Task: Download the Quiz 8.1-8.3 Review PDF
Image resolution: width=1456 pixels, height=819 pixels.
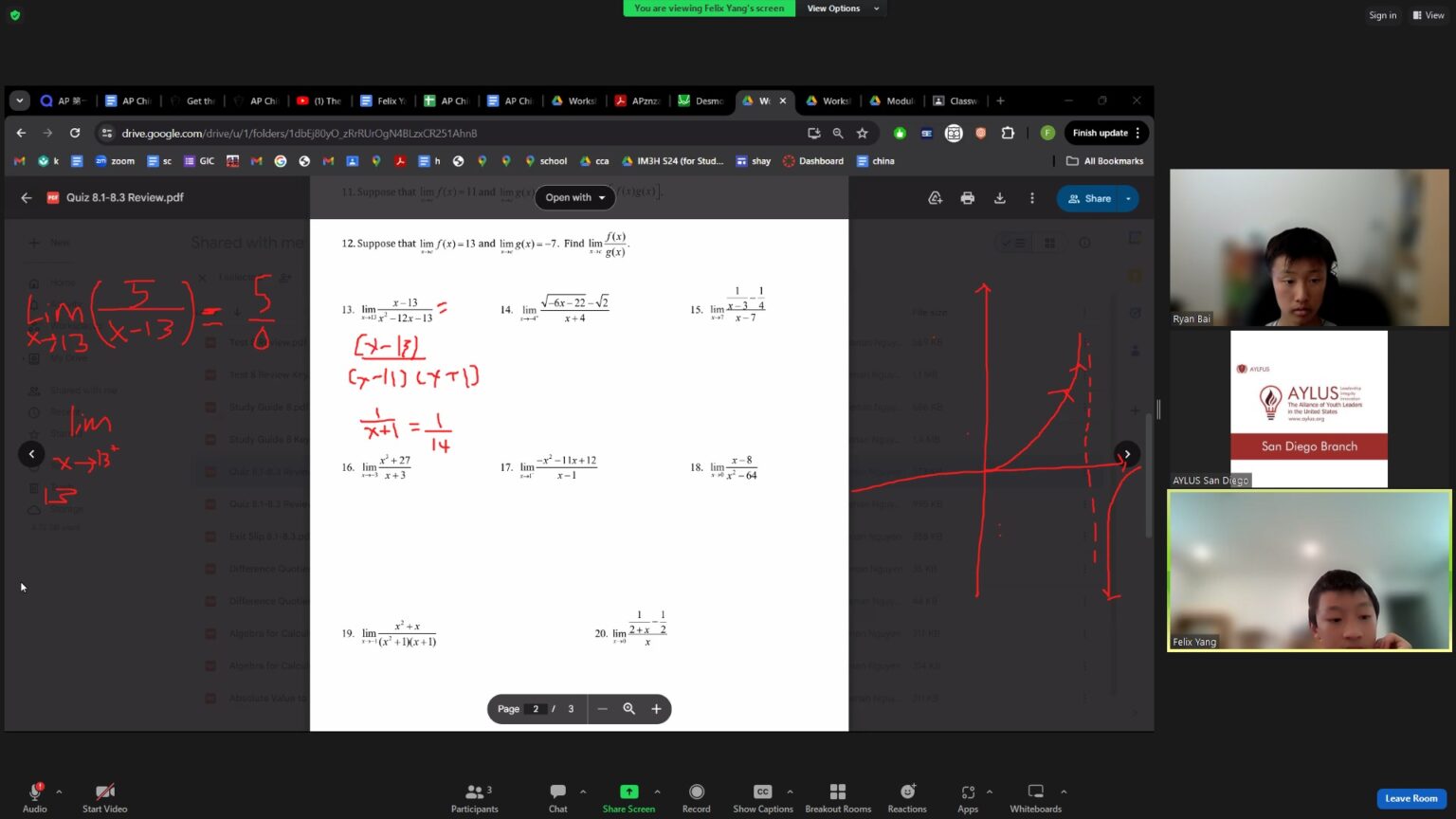Action: (x=999, y=198)
